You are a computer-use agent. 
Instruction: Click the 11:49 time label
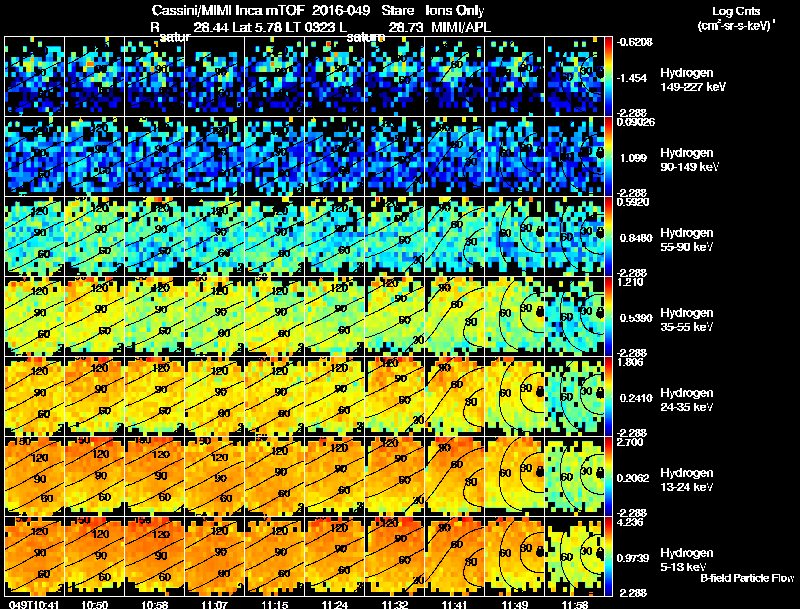(x=515, y=604)
